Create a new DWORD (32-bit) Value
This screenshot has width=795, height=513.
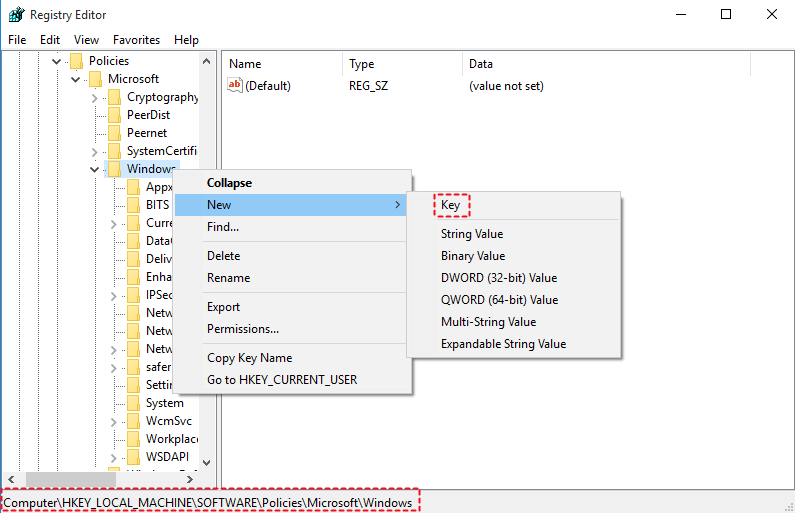point(514,278)
